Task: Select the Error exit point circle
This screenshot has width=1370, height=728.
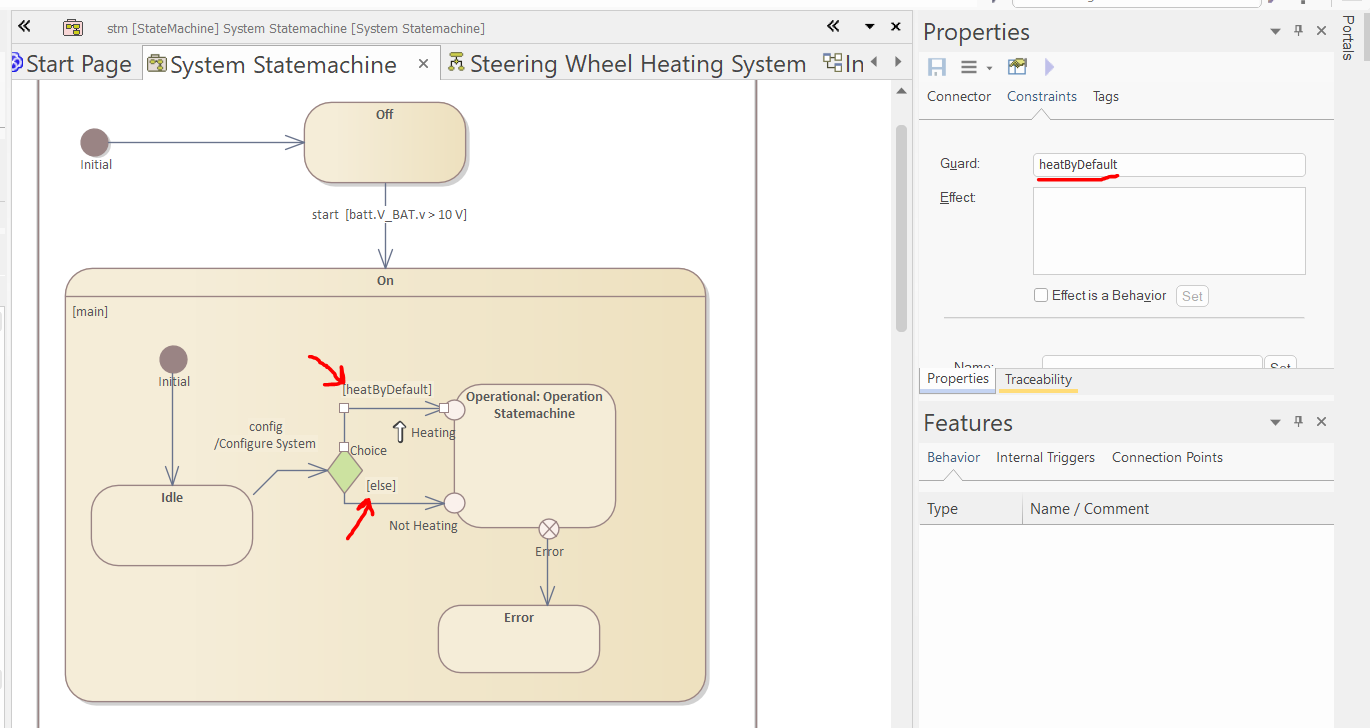Action: point(549,528)
